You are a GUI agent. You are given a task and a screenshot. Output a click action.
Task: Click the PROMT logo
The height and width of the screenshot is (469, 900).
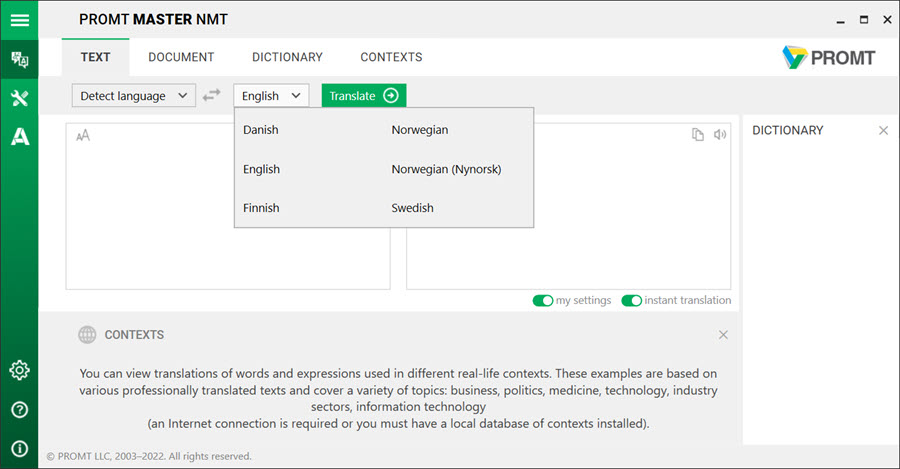(829, 57)
